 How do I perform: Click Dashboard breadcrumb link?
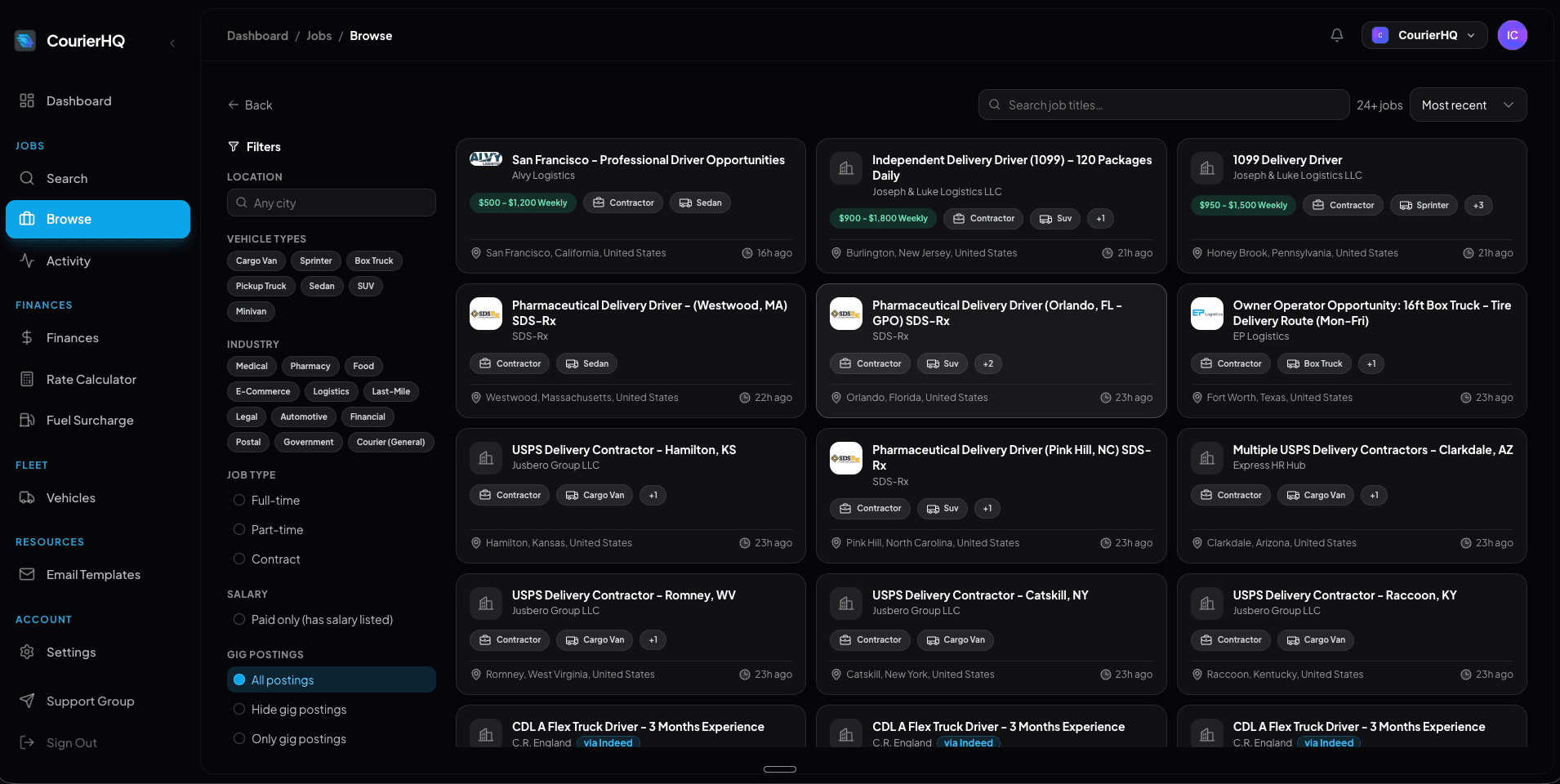point(257,36)
